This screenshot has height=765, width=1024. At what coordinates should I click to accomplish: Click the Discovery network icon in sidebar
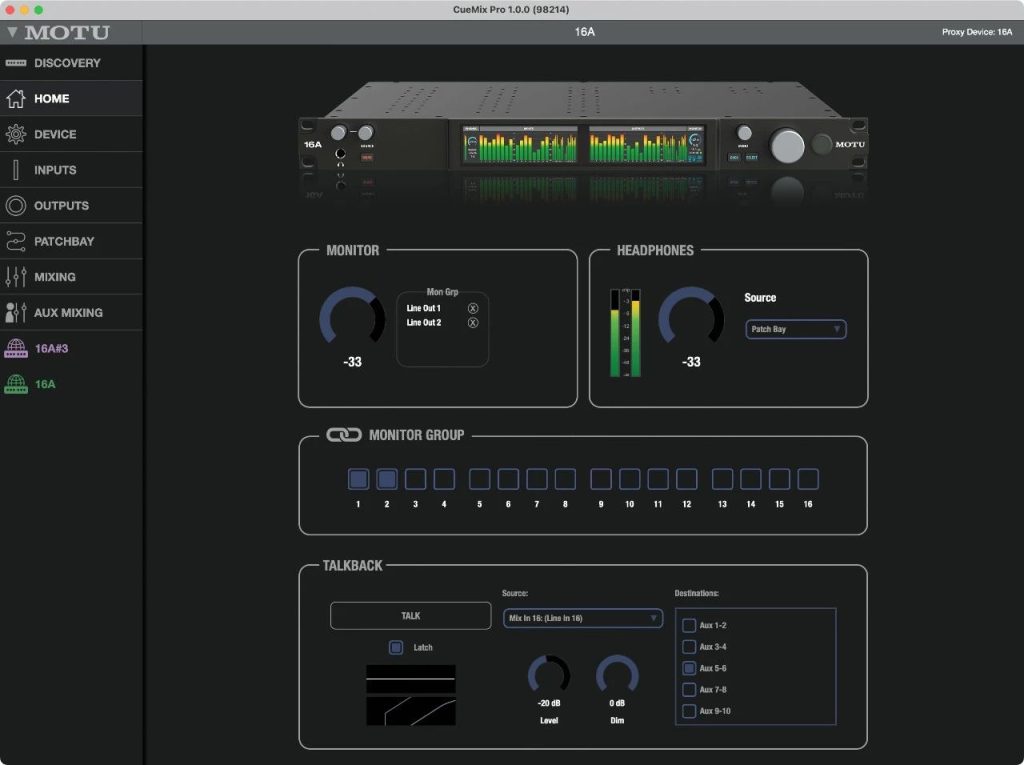[15, 63]
